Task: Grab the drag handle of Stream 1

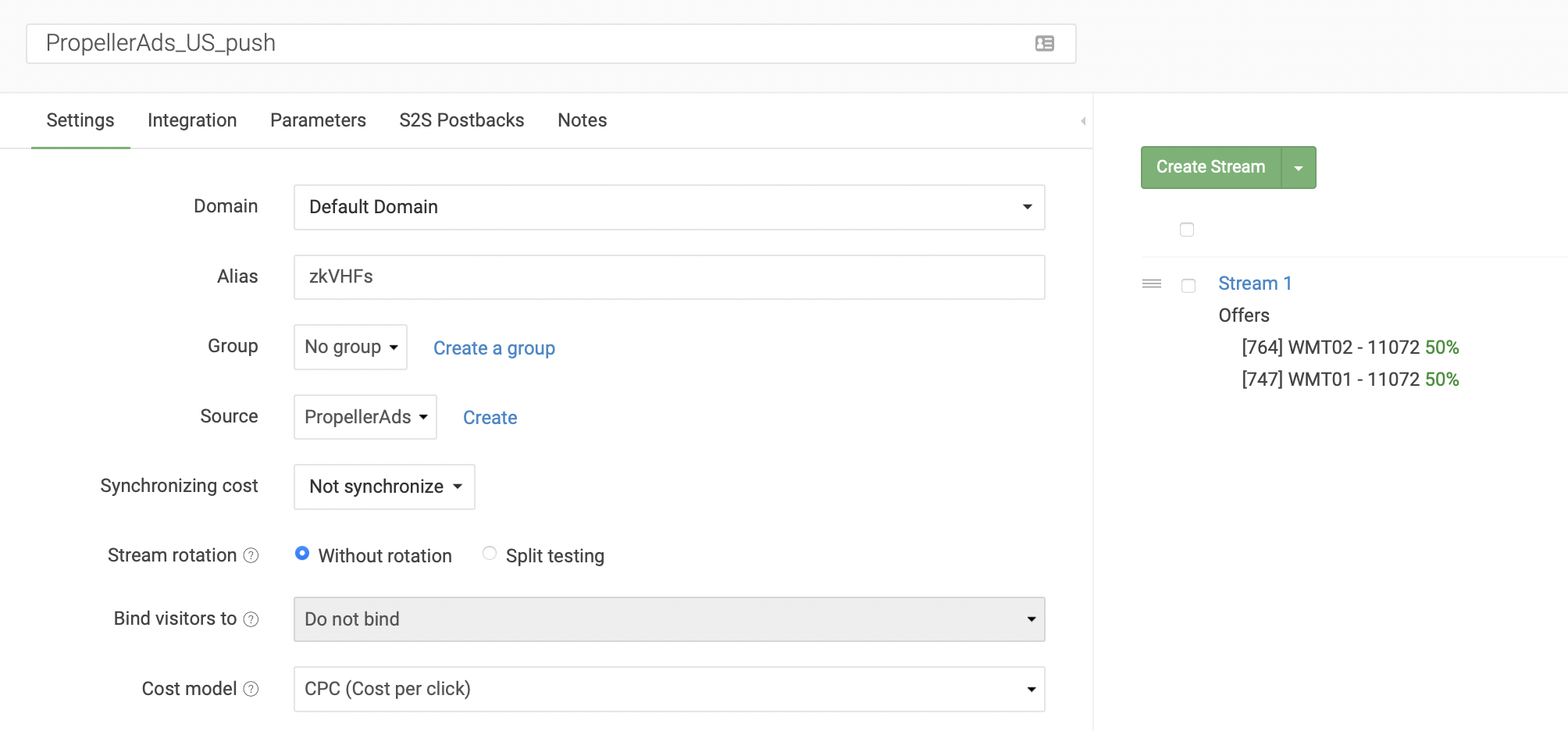Action: point(1152,283)
